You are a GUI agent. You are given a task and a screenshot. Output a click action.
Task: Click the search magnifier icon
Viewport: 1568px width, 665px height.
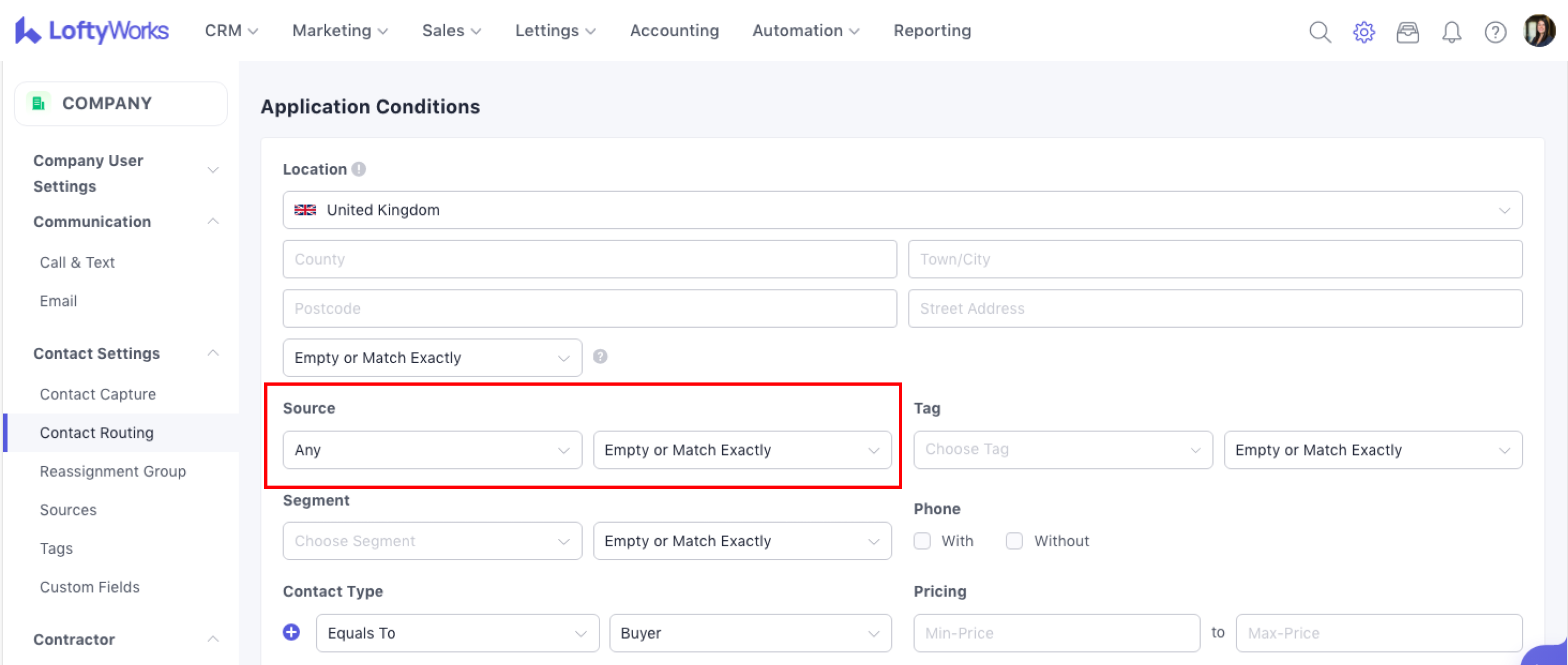point(1320,31)
